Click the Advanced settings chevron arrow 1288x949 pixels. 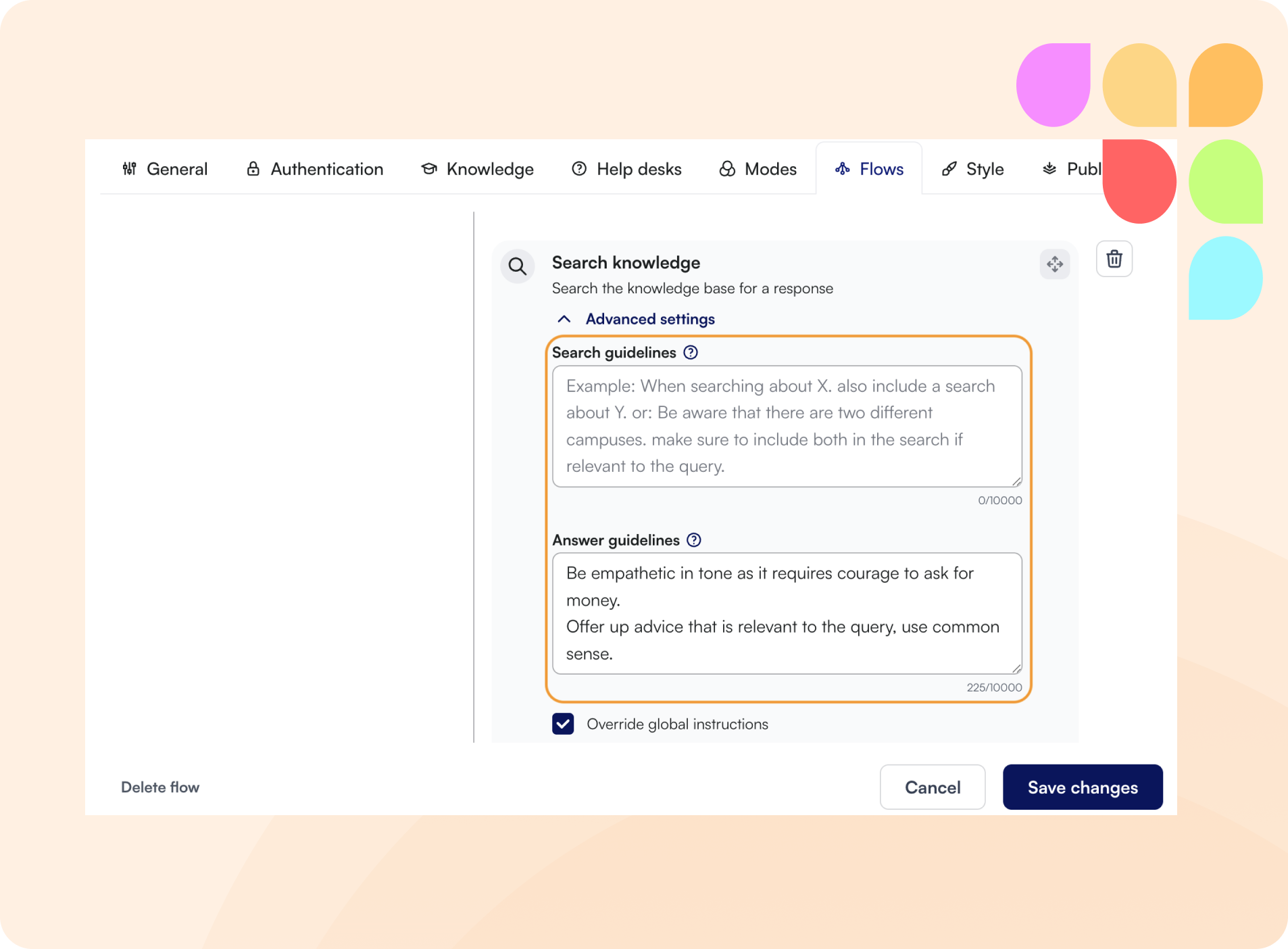[x=564, y=319]
